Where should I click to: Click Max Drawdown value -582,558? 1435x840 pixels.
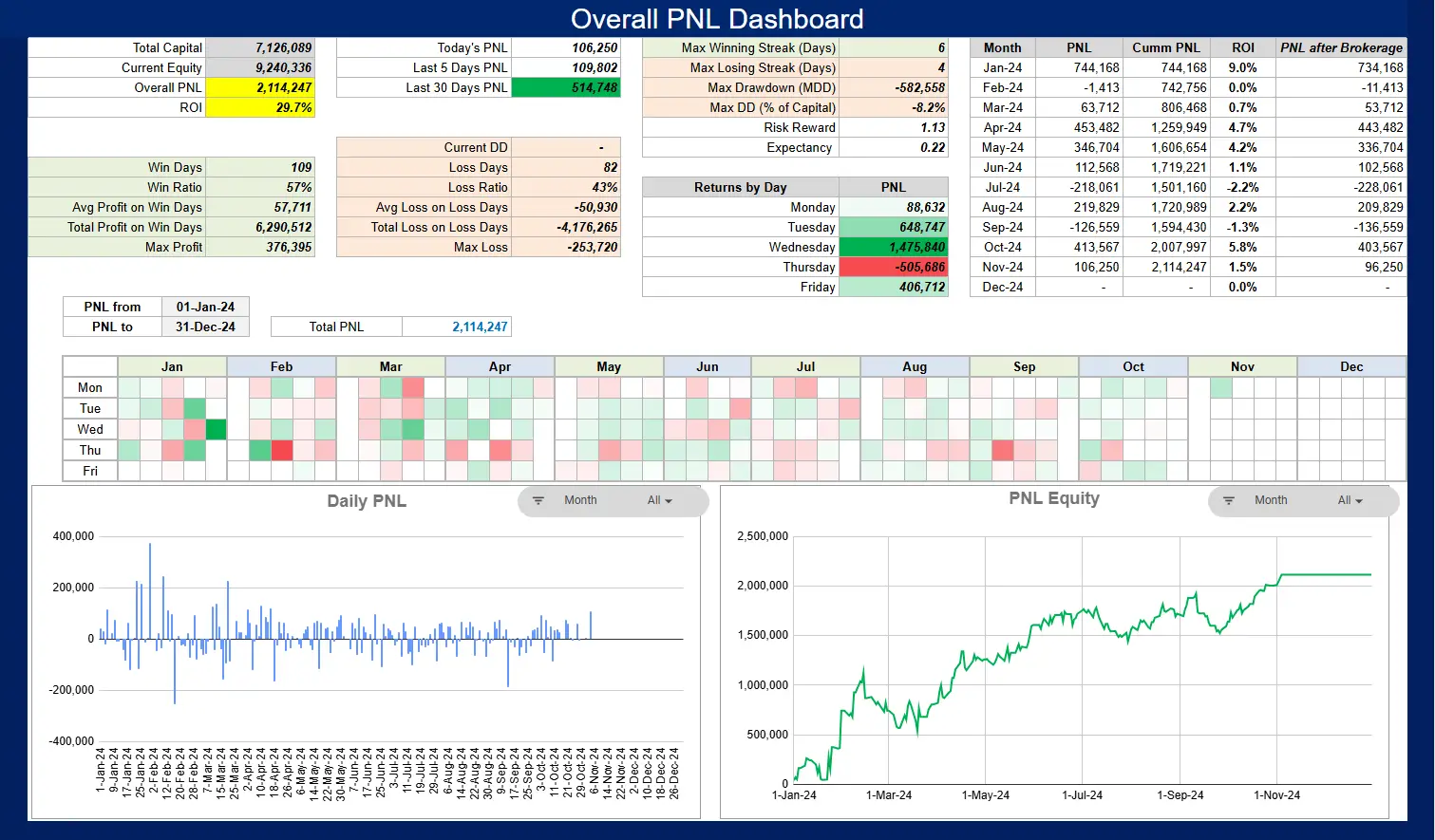[893, 87]
